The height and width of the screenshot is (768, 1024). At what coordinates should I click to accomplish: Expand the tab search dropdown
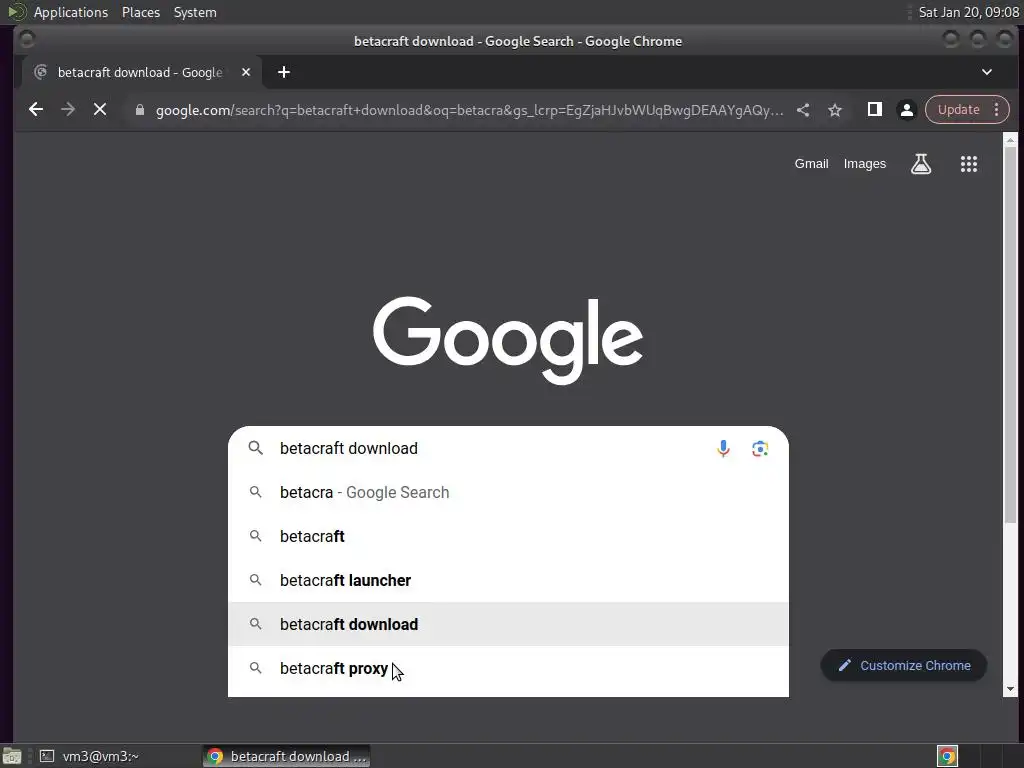pos(987,72)
